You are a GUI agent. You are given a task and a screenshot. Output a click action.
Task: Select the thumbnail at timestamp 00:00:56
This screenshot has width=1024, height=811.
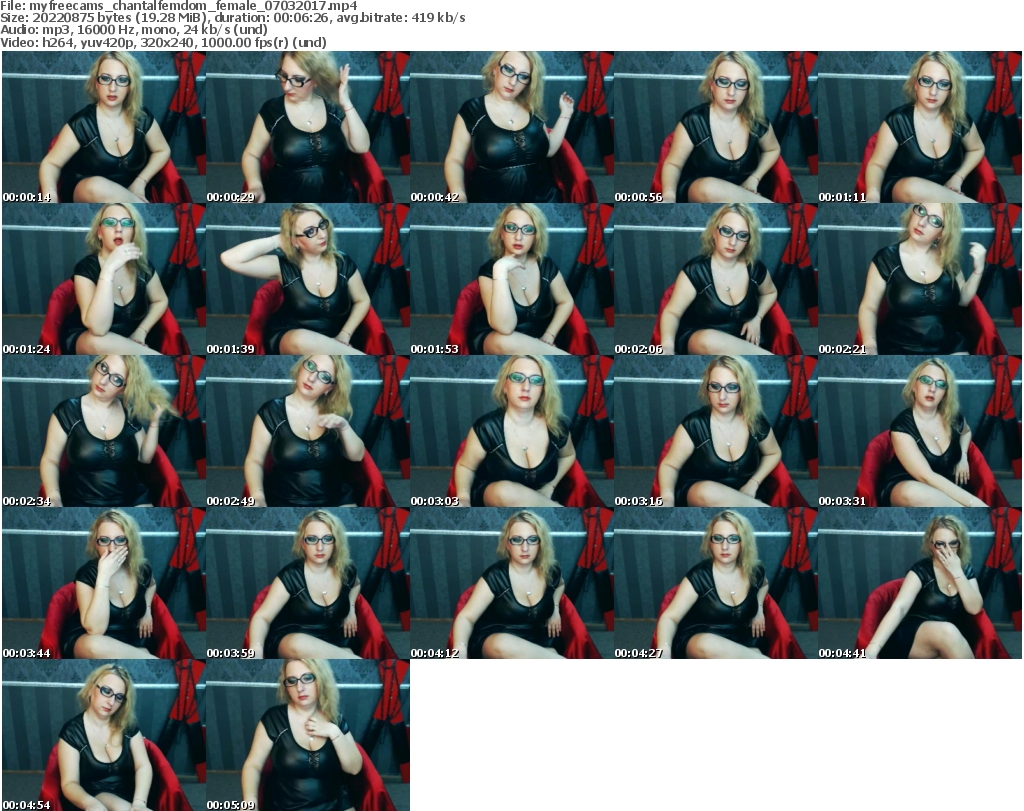point(716,127)
